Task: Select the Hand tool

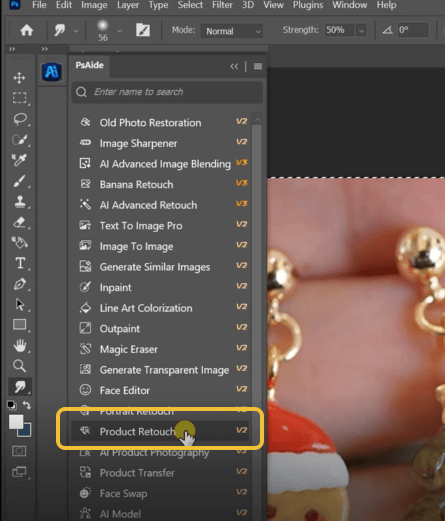Action: (x=19, y=345)
